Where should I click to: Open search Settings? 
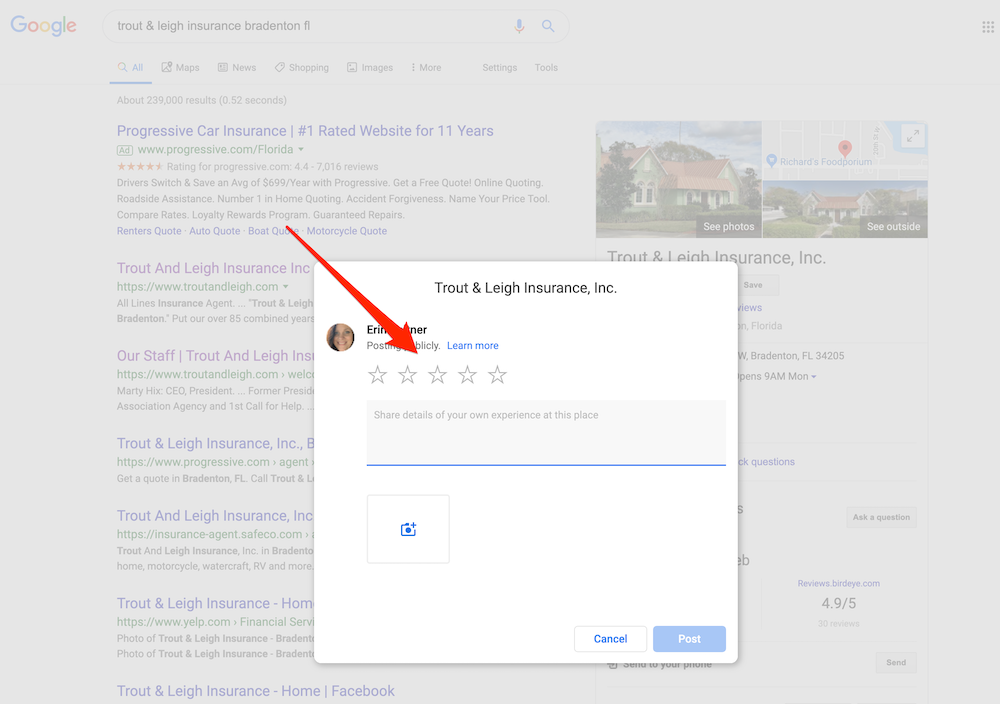pyautogui.click(x=499, y=68)
